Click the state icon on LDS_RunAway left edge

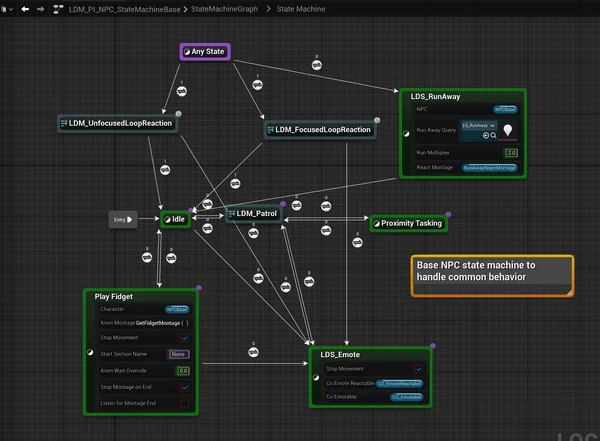coord(406,134)
